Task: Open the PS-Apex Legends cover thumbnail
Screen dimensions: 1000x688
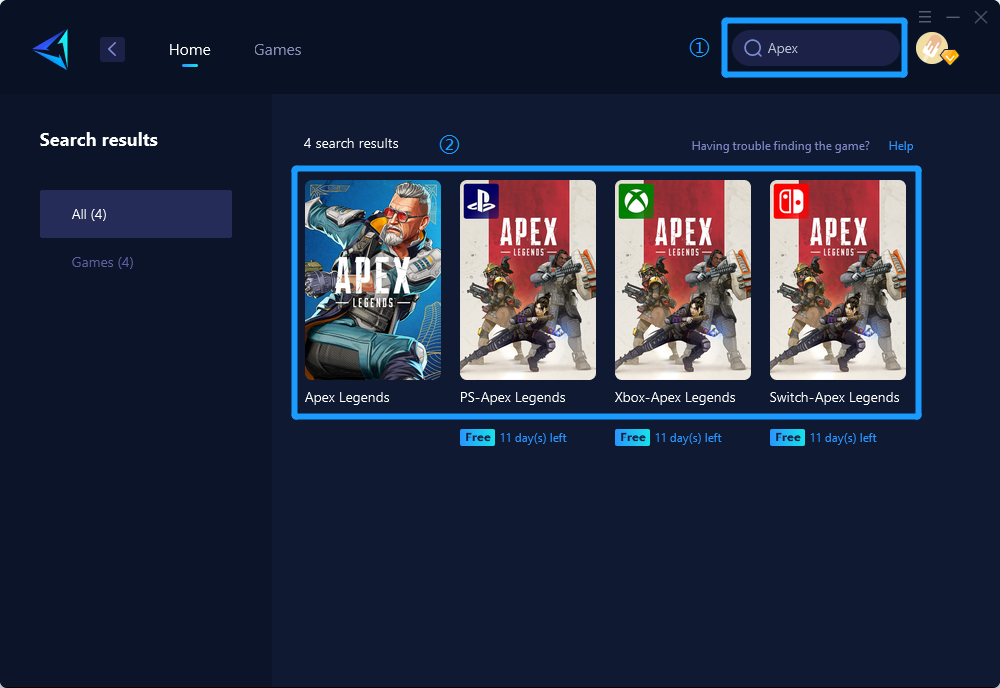Action: [x=528, y=280]
